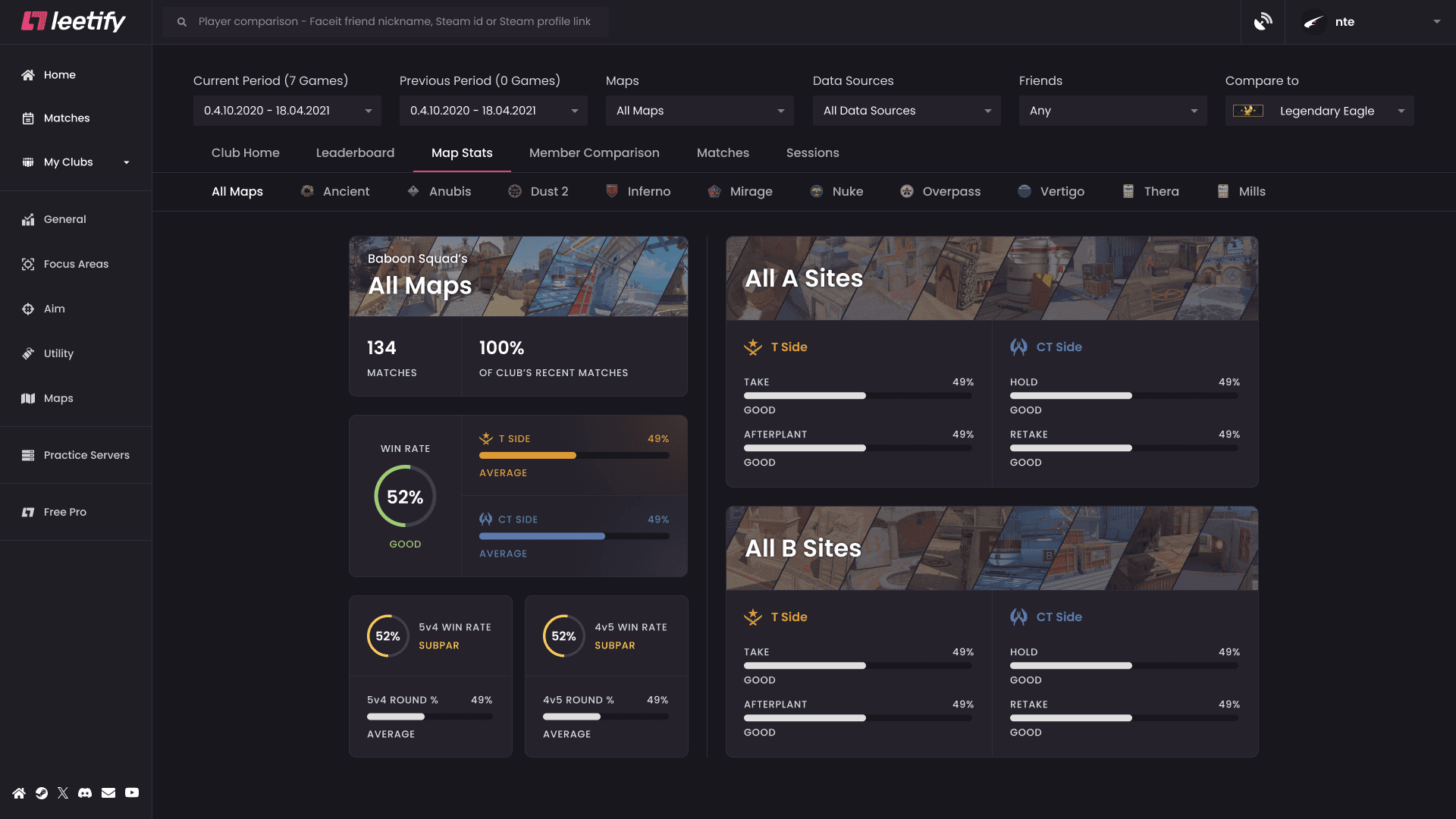Viewport: 1456px width, 819px height.
Task: Select the Sessions tab
Action: 812,152
